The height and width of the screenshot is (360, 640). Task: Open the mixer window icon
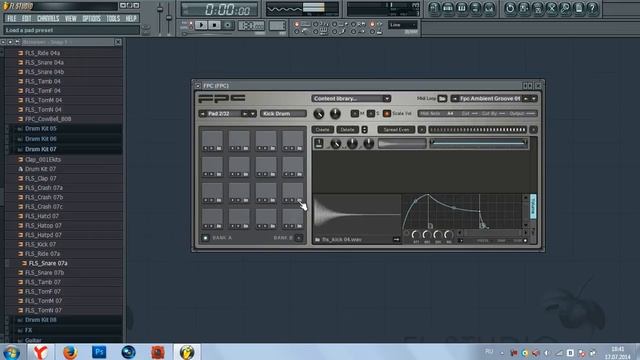489,8
